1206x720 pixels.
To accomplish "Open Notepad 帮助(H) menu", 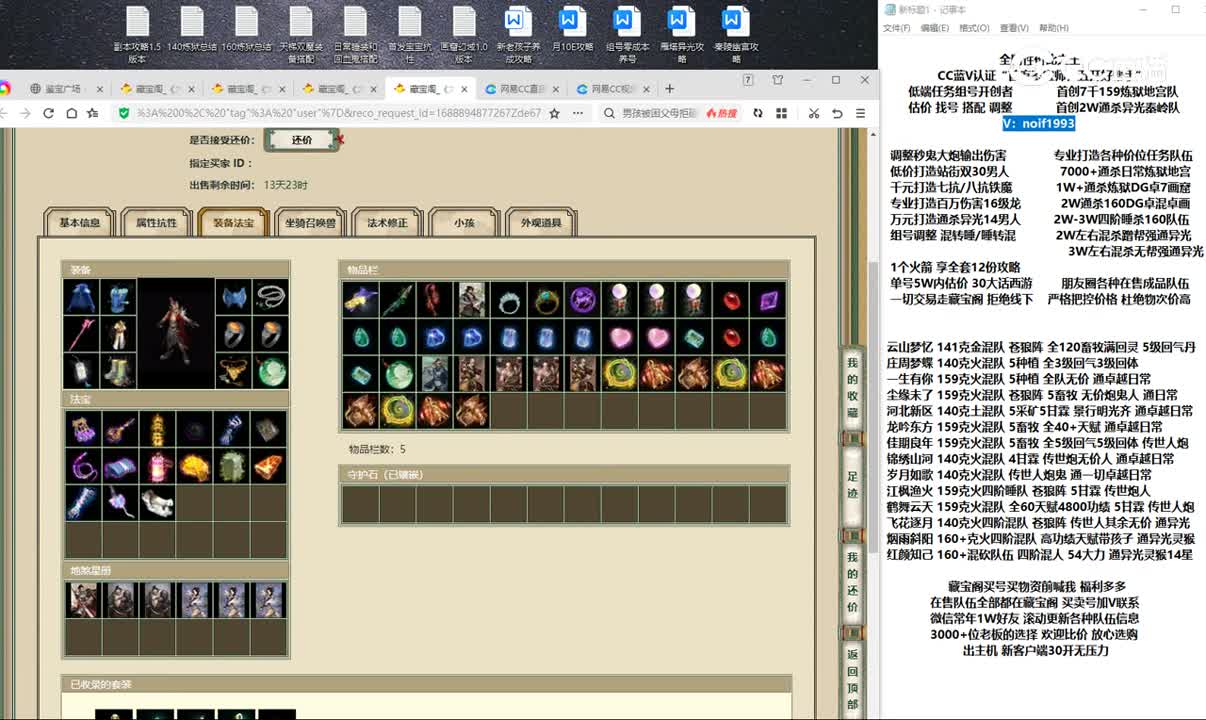I will click(x=1054, y=28).
